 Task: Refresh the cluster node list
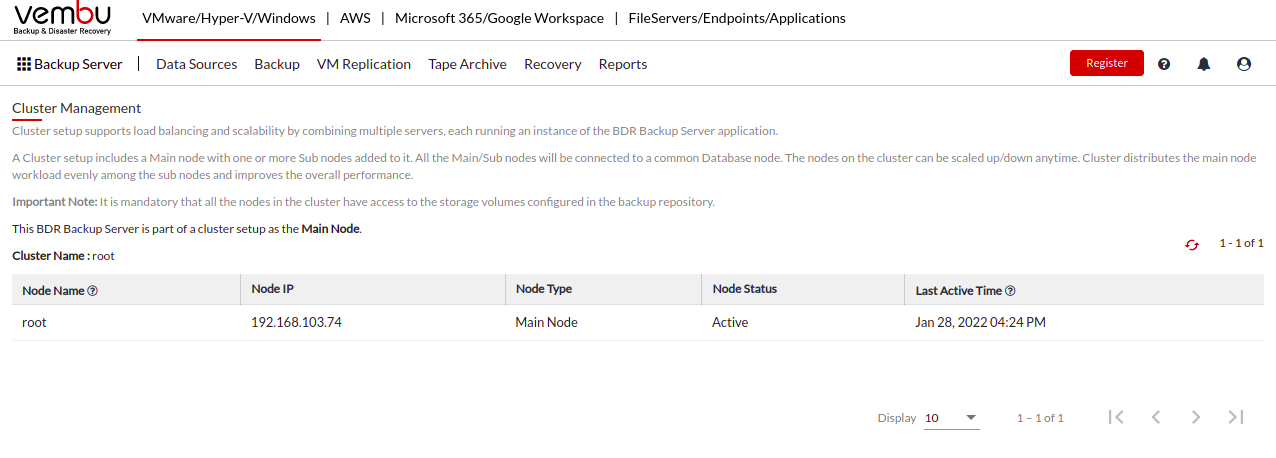(x=1191, y=244)
